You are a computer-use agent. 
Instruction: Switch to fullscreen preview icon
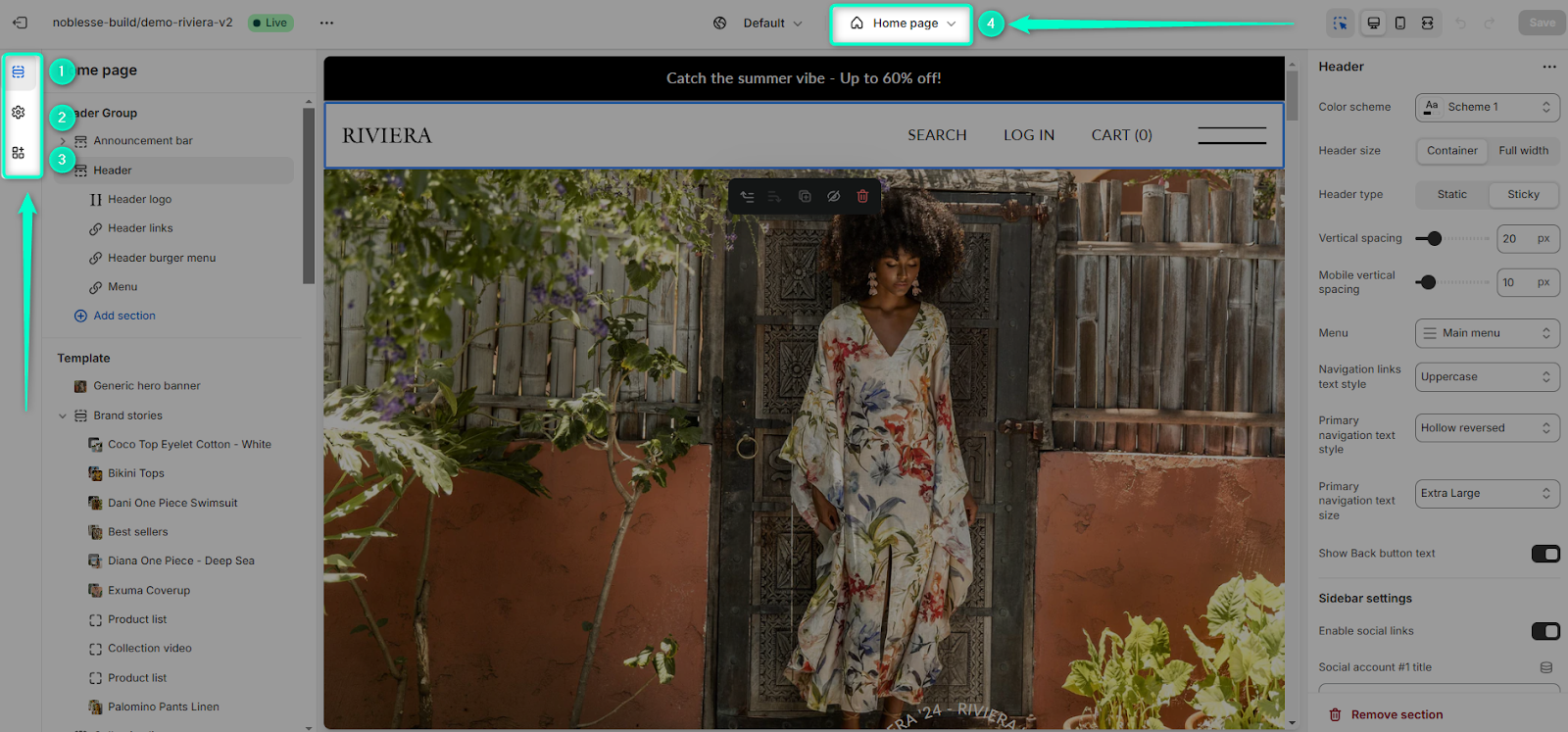pos(1428,23)
